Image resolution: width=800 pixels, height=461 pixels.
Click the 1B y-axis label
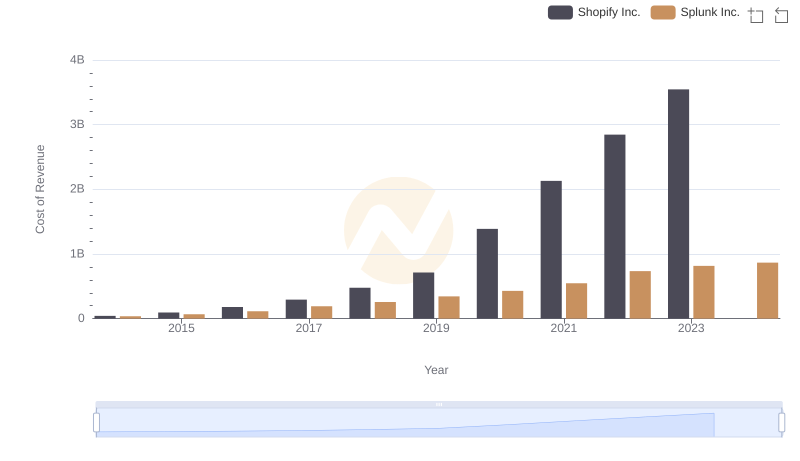click(77, 254)
